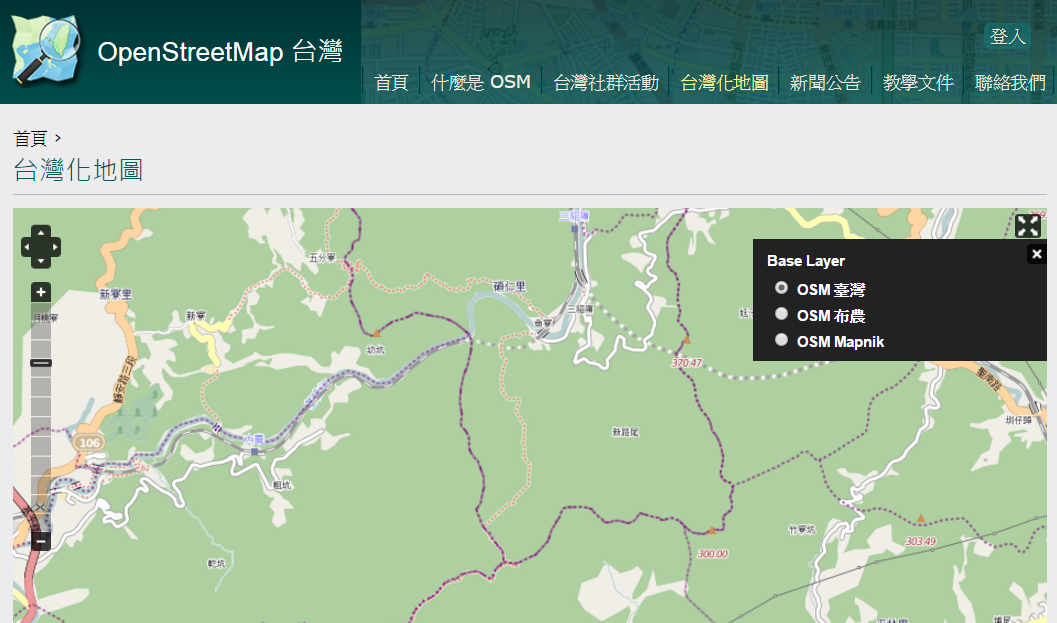
Task: Click the 台灣化地圖 page heading
Action: coord(78,170)
